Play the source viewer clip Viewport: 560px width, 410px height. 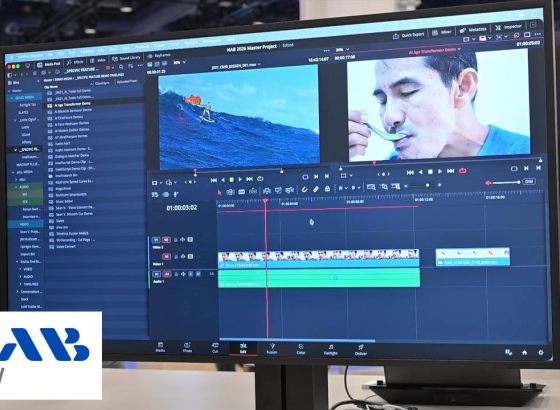click(x=240, y=179)
